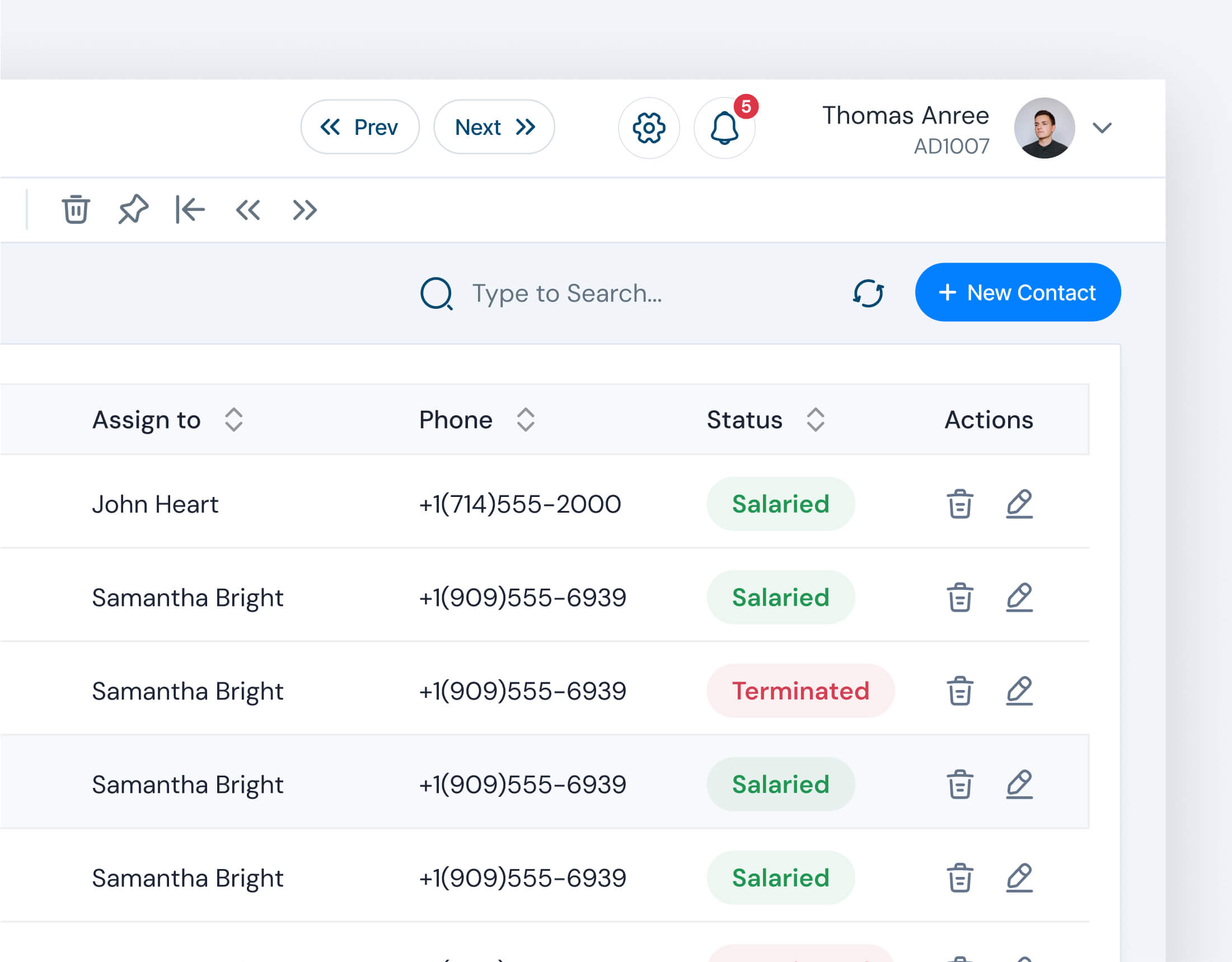Screen dimensions: 1232x962
Task: Toggle sorting on the Phone column
Action: (x=525, y=420)
